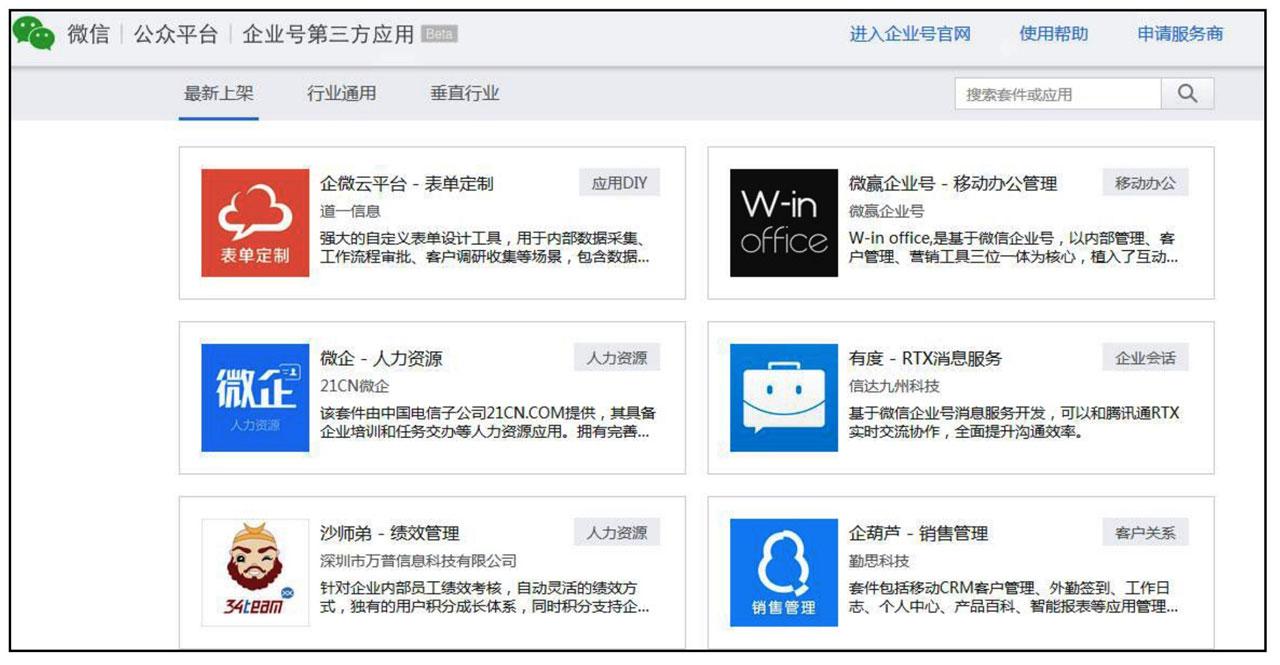Click the vendor name 信达九州科技

[x=895, y=386]
